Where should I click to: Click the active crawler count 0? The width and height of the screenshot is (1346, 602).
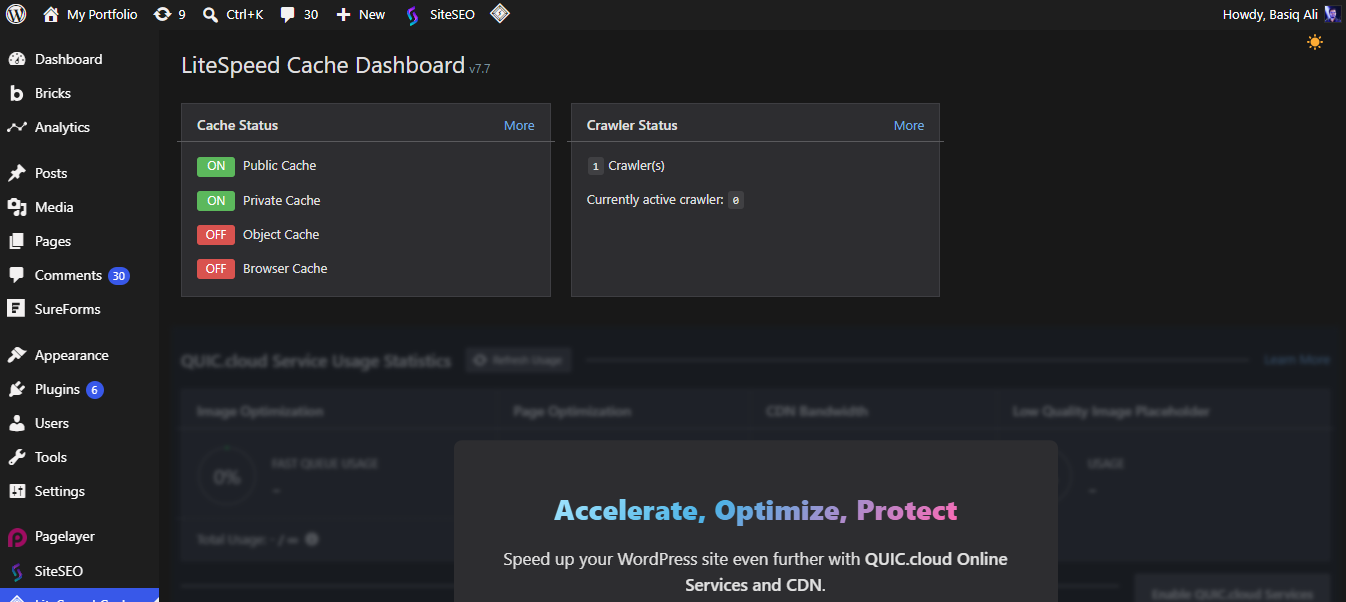coord(736,200)
